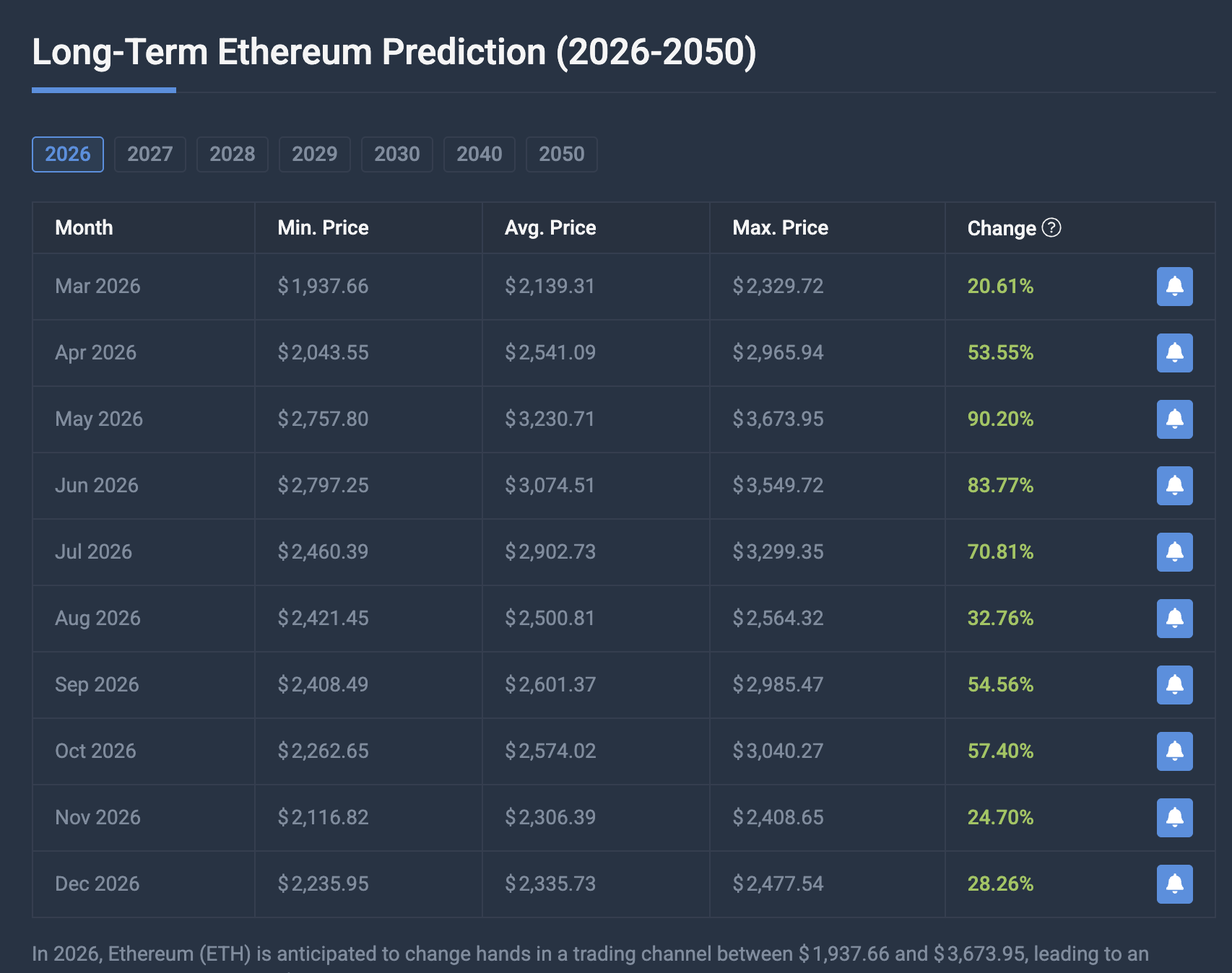Set a Dec 2026 price alert
Image resolution: width=1232 pixels, height=973 pixels.
1175,883
